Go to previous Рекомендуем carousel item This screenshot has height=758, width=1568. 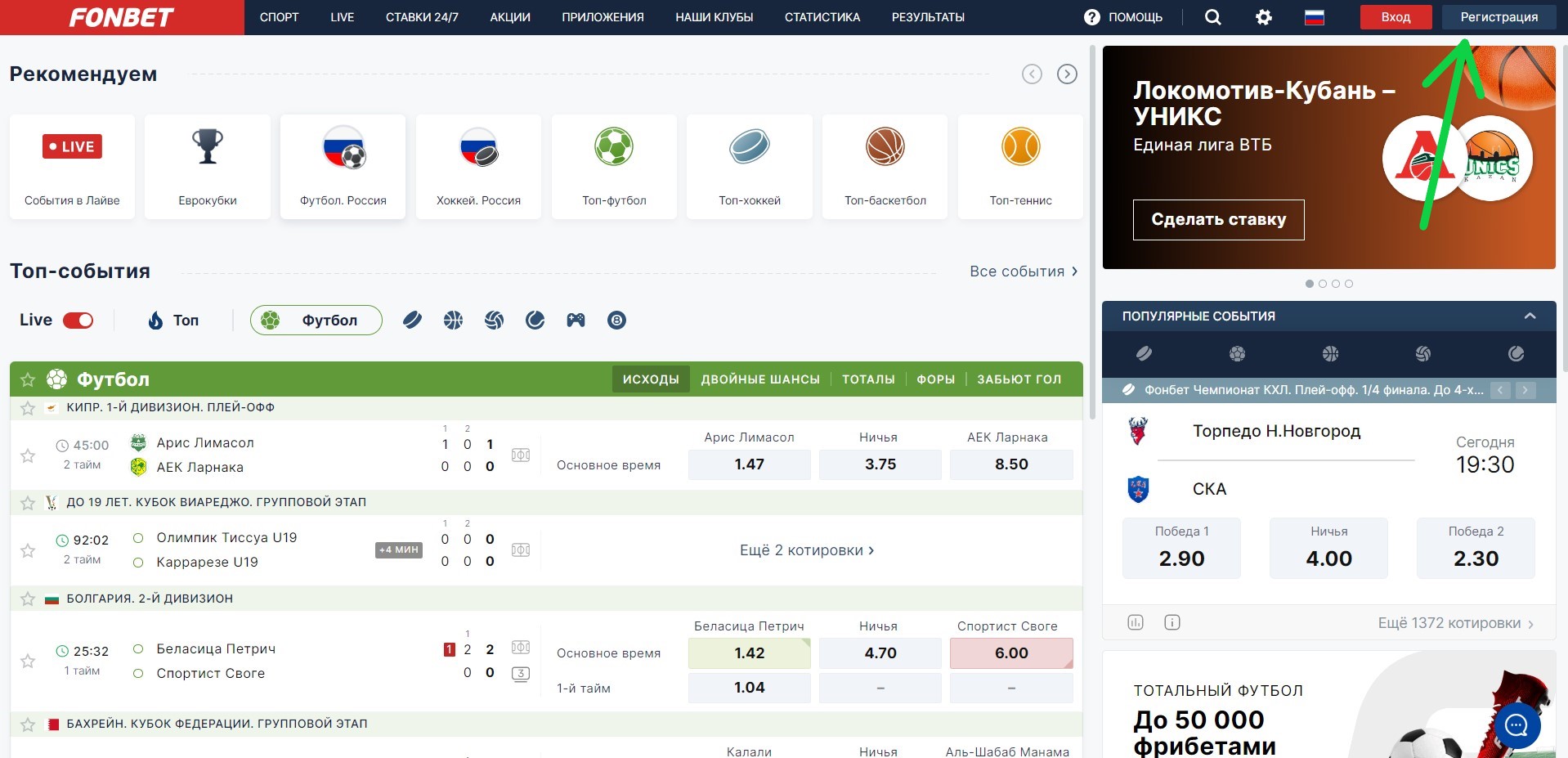click(1033, 74)
